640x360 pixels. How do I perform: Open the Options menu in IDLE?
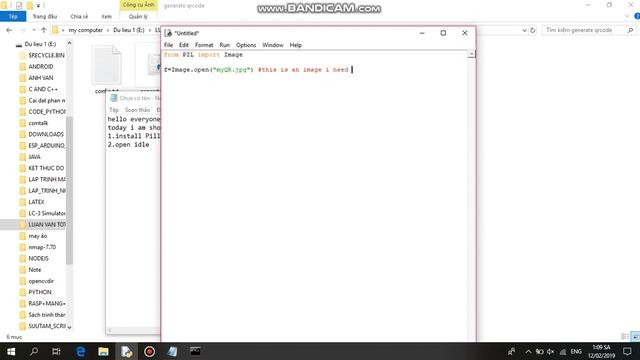click(x=246, y=45)
